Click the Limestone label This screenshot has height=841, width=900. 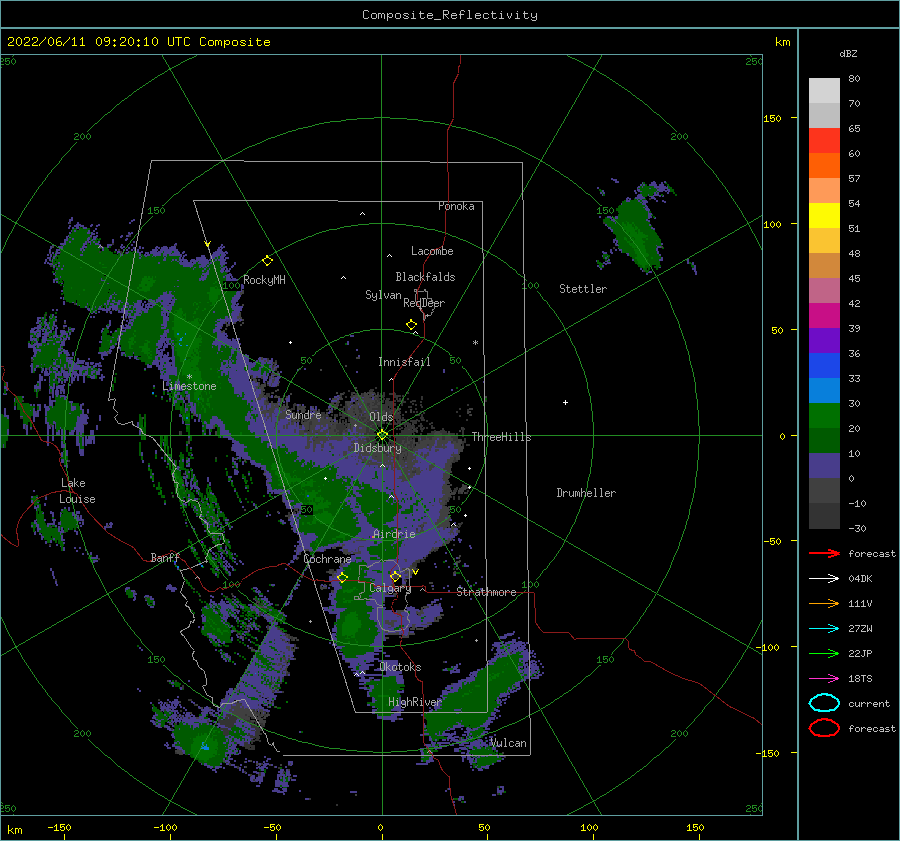click(189, 386)
